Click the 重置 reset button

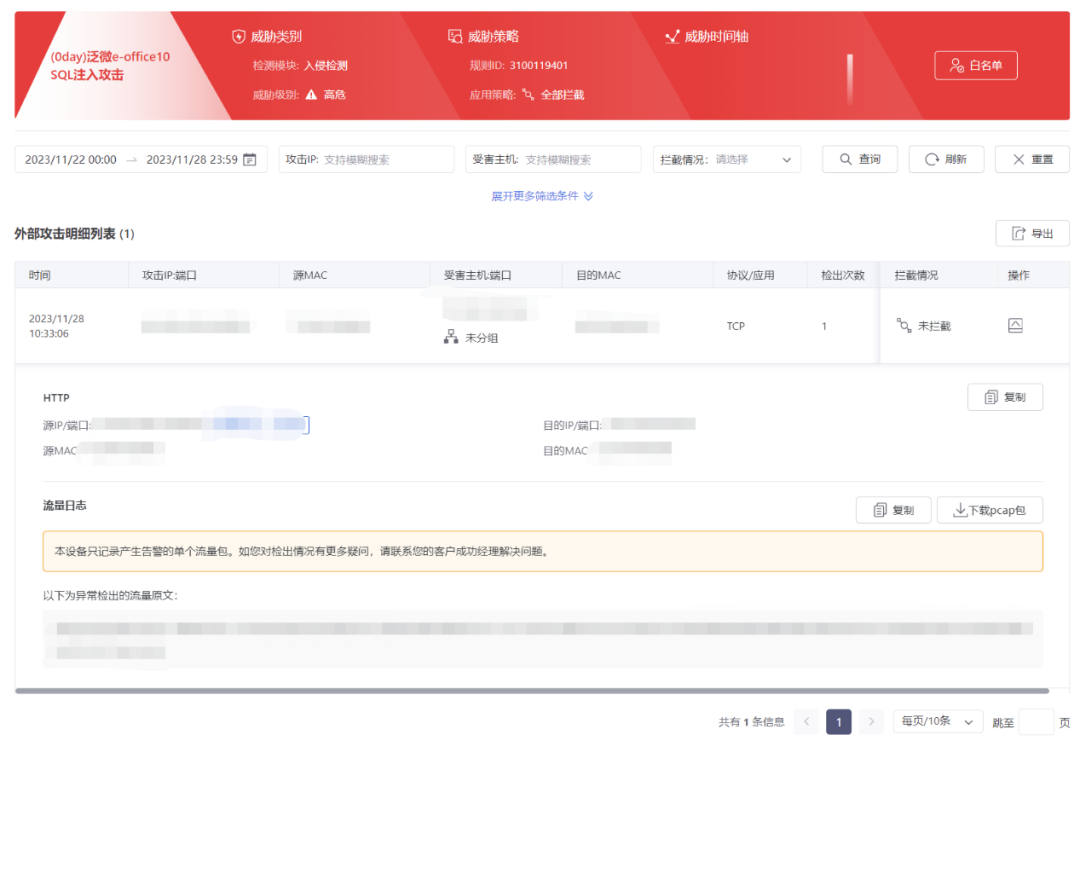tap(1032, 159)
